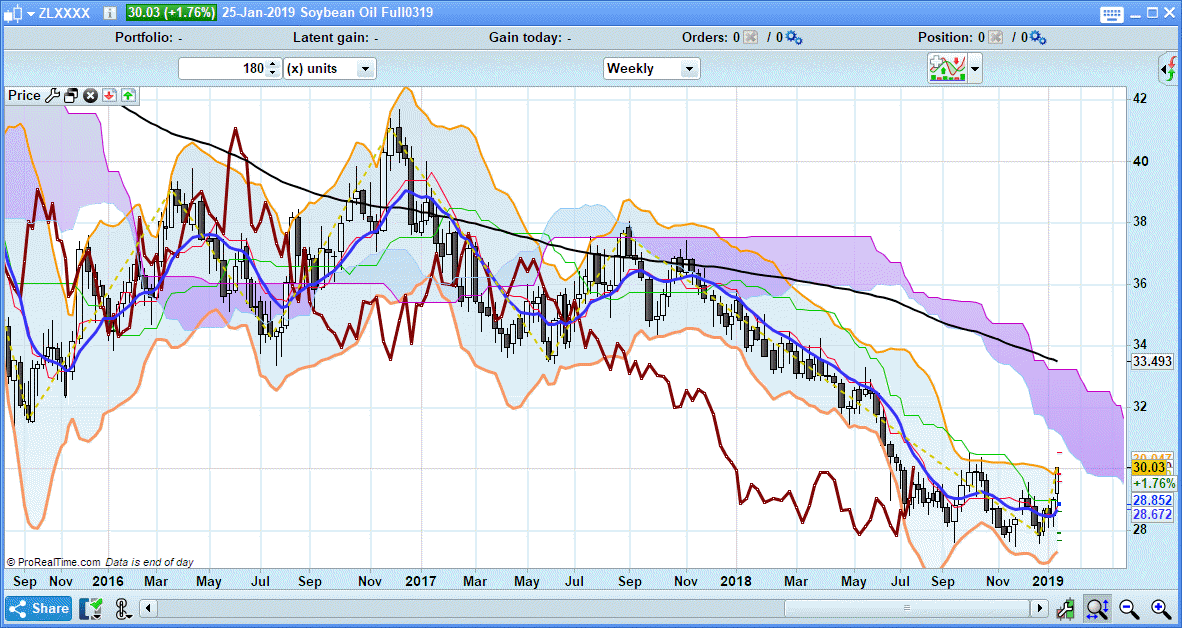
Task: Increase units with the up stepper arrow
Action: coord(274,64)
